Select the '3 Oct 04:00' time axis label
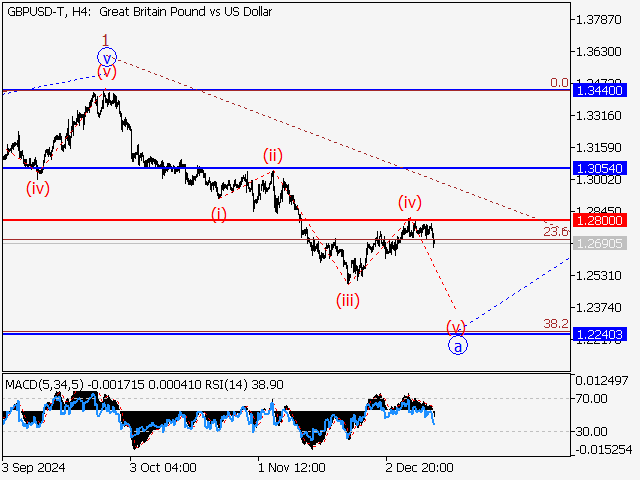Screen dimensions: 640x480 [164, 466]
